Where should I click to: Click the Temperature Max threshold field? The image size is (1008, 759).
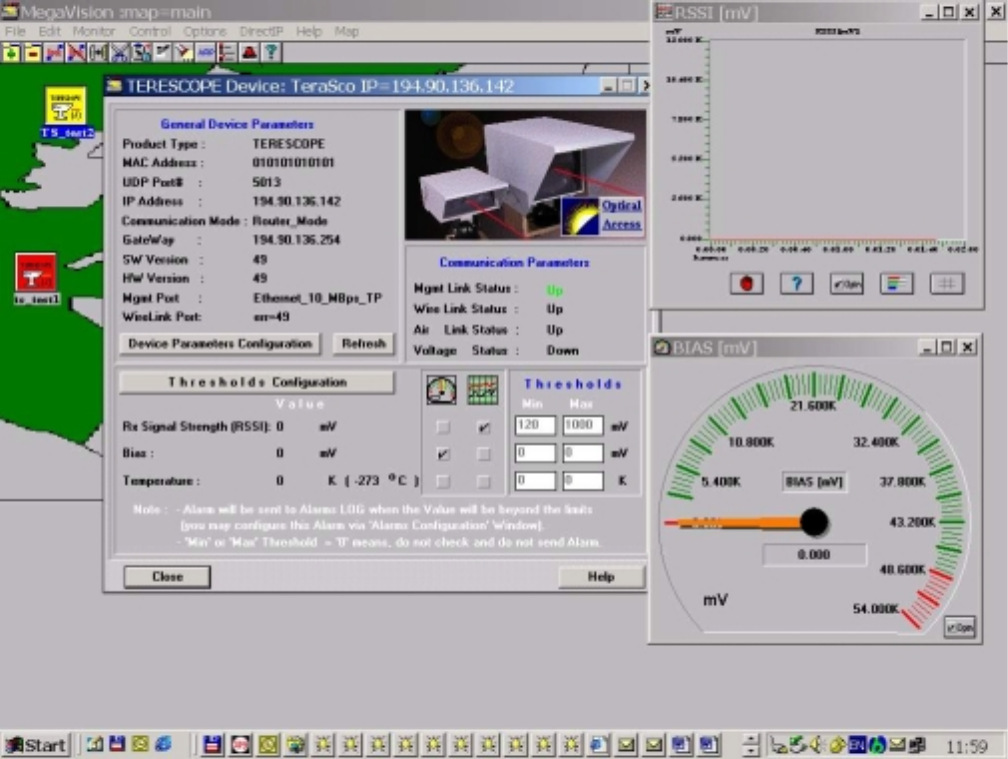(x=583, y=481)
